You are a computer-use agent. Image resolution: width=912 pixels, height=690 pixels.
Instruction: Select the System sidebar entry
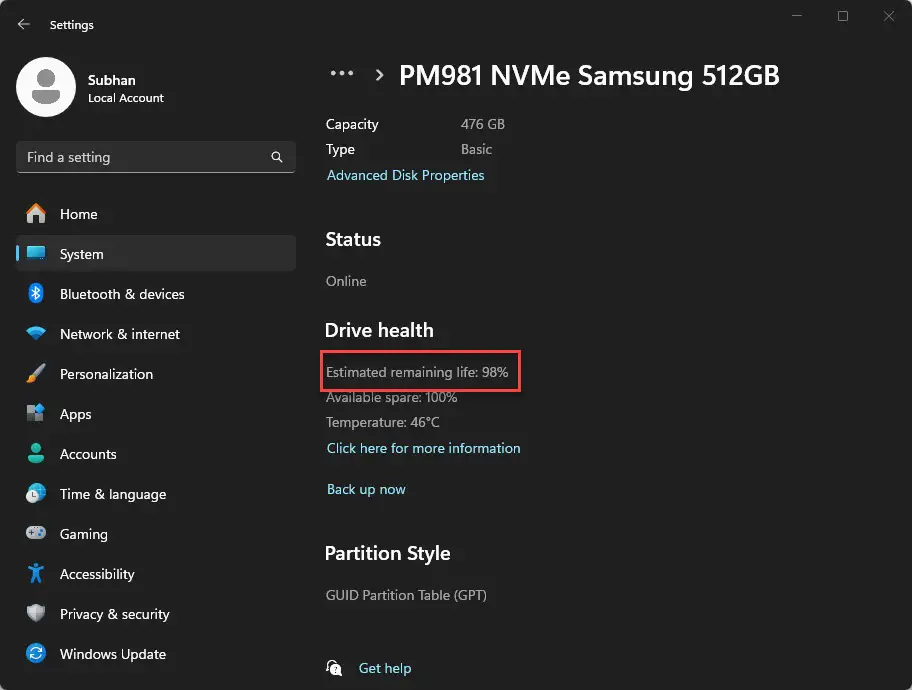click(x=81, y=254)
